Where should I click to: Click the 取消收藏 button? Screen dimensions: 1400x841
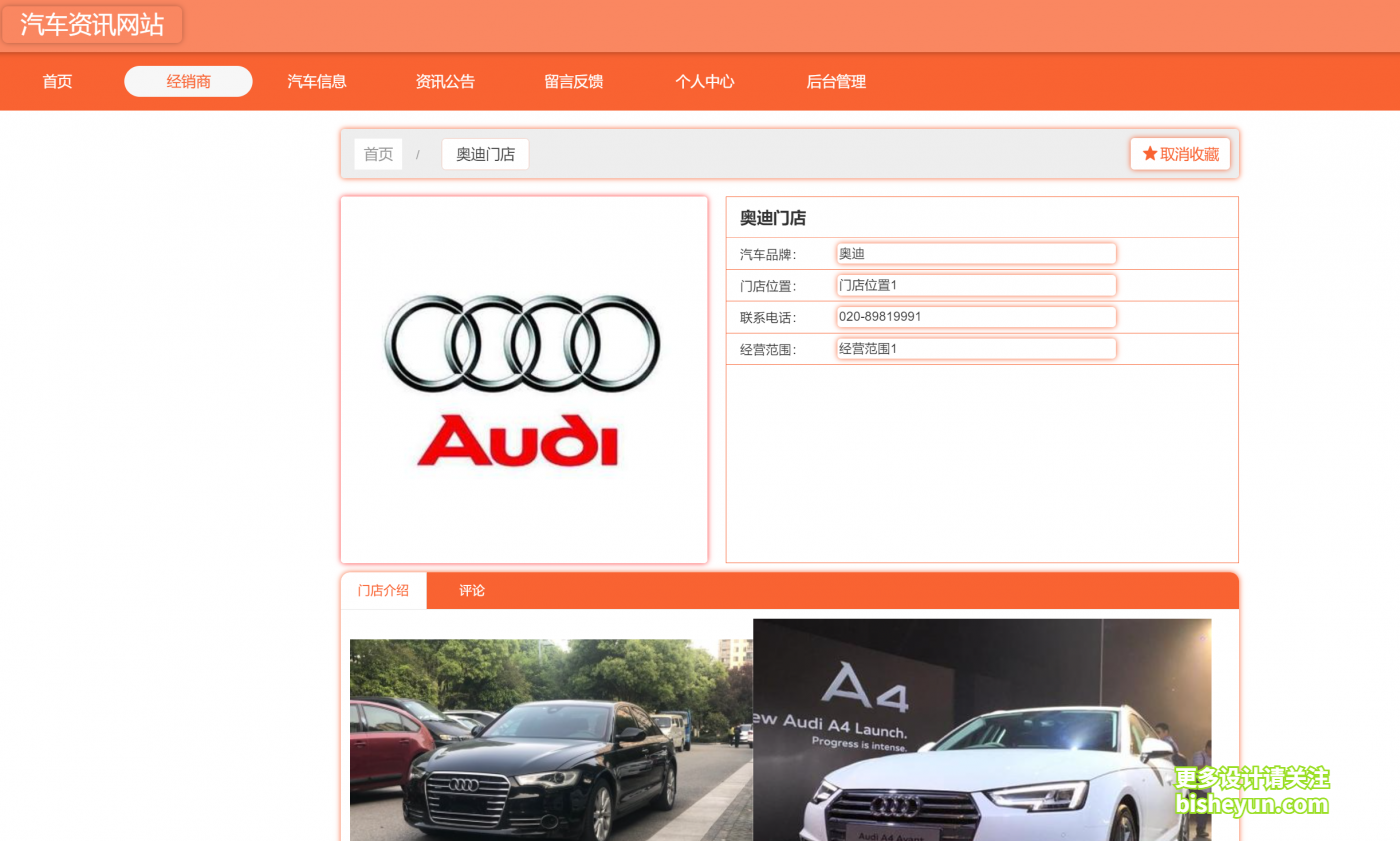pos(1180,154)
